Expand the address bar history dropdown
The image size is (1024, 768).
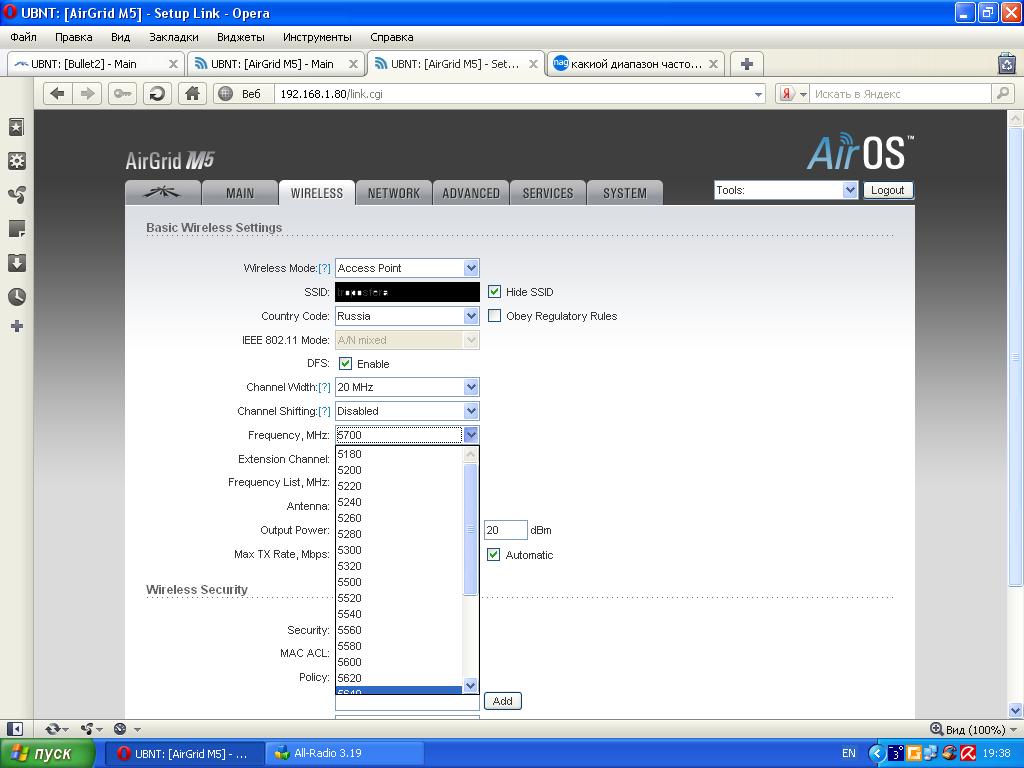[758, 94]
